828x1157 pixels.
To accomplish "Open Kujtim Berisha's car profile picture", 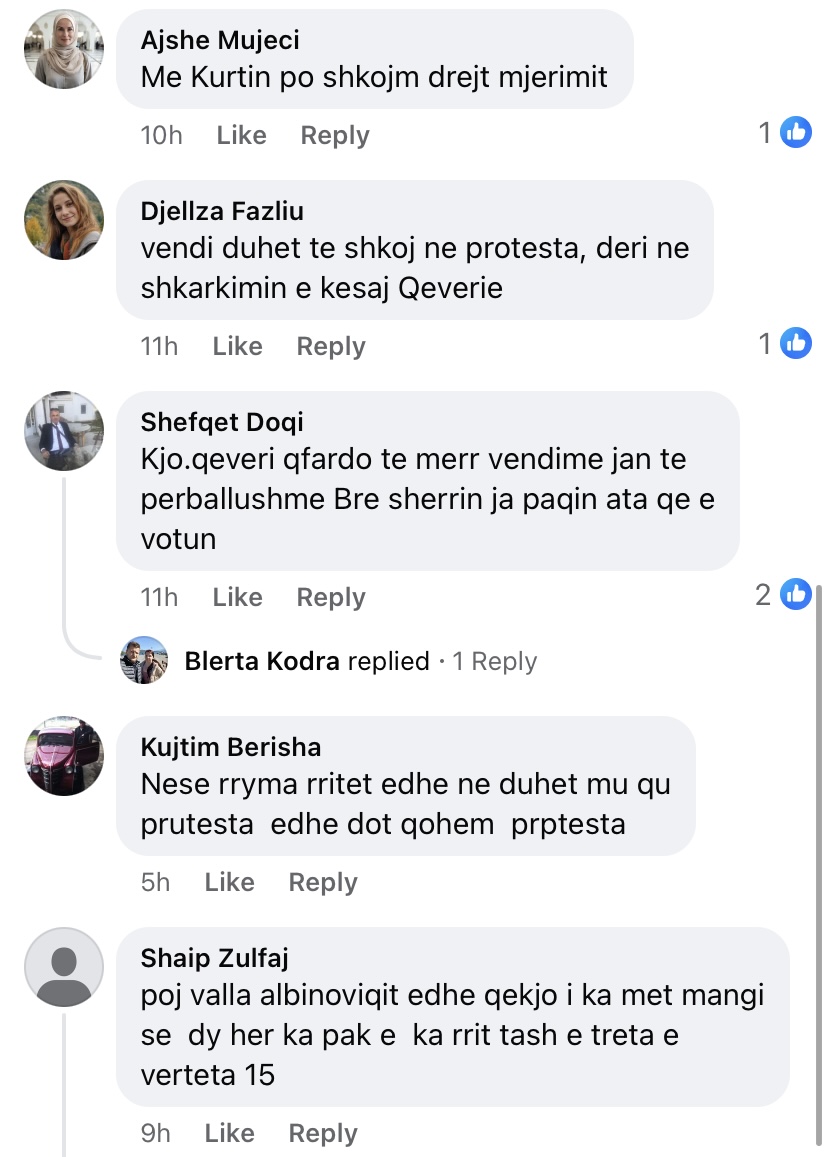I will coord(64,756).
